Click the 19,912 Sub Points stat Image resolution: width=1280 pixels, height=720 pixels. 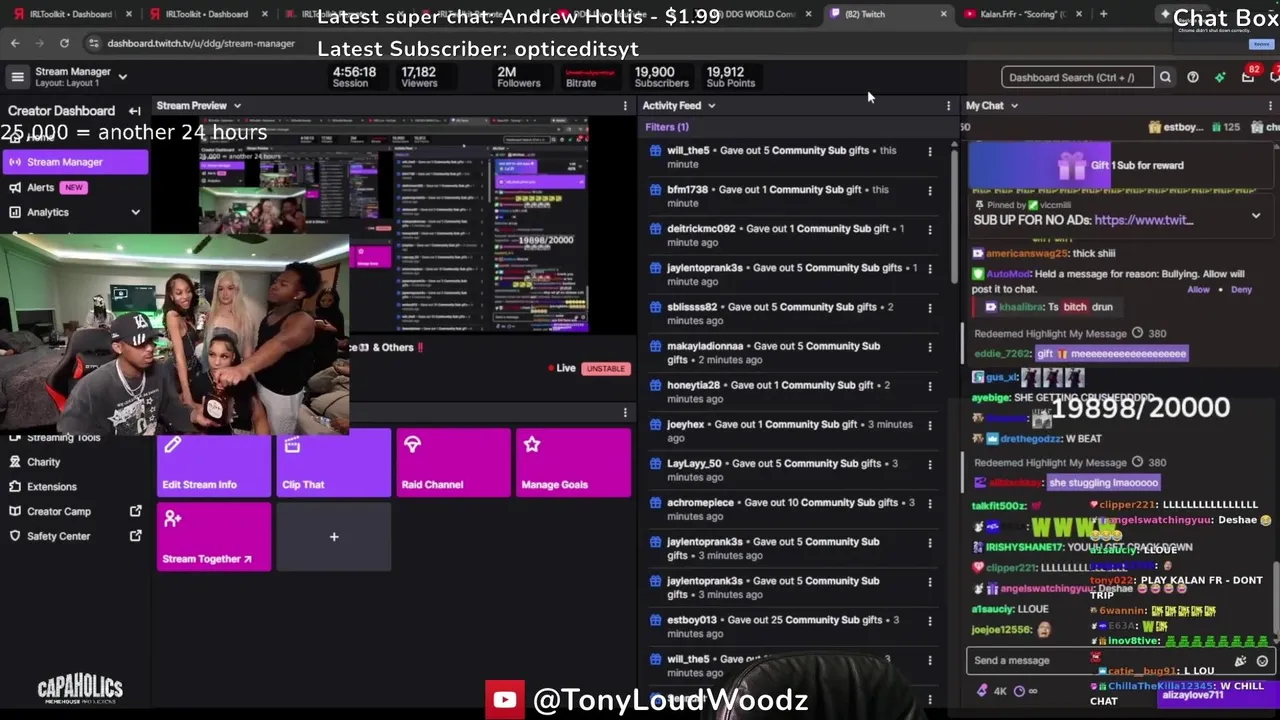(x=731, y=77)
